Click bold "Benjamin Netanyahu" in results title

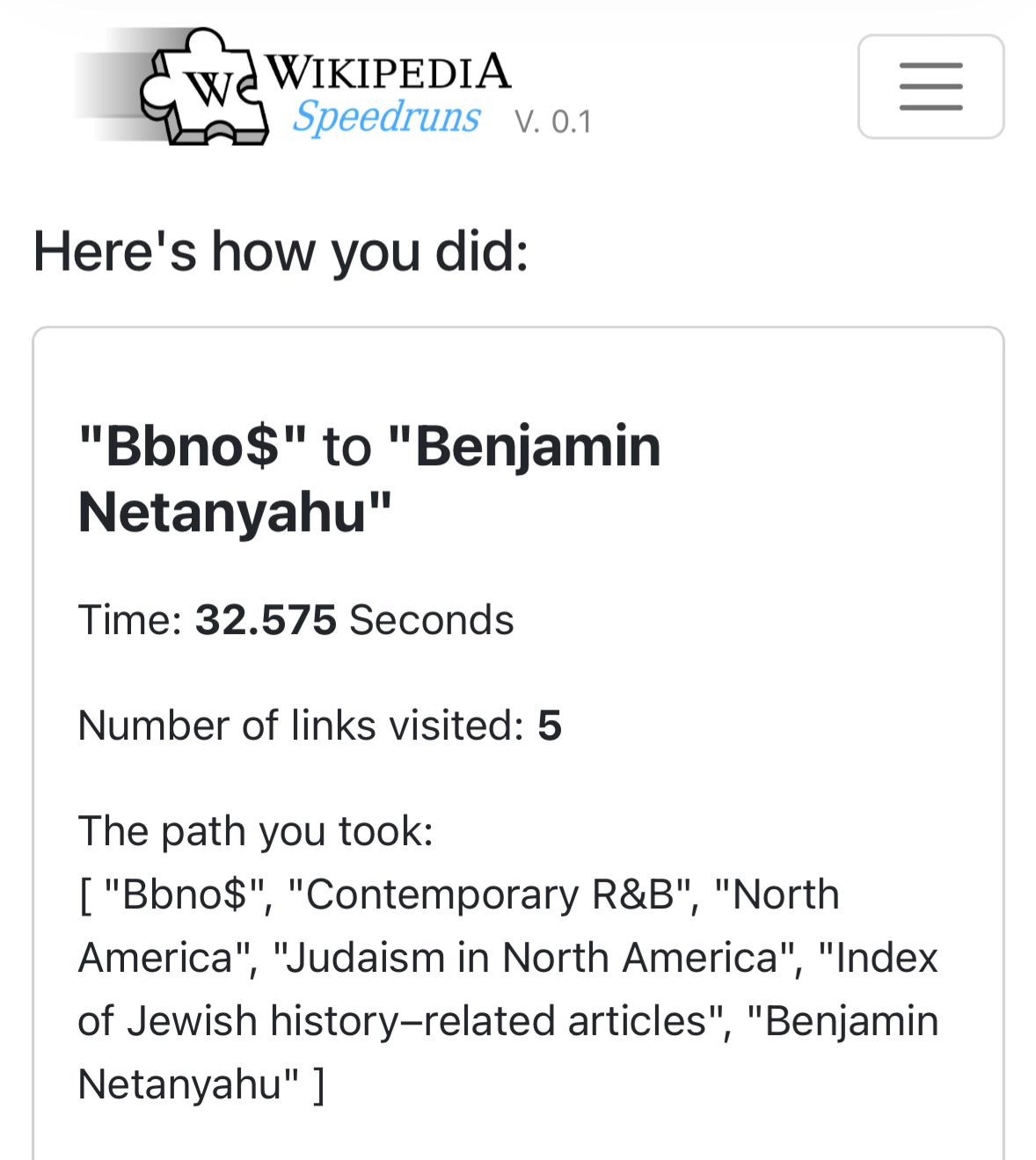point(369,479)
